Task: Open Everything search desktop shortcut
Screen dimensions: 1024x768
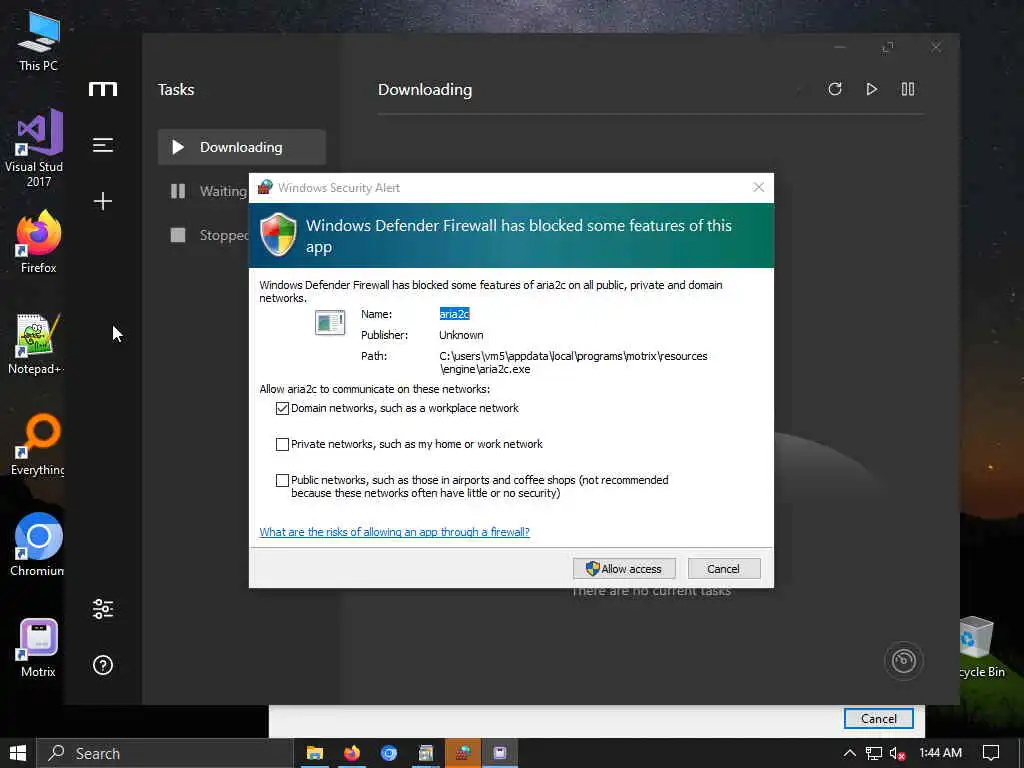Action: pos(37,445)
